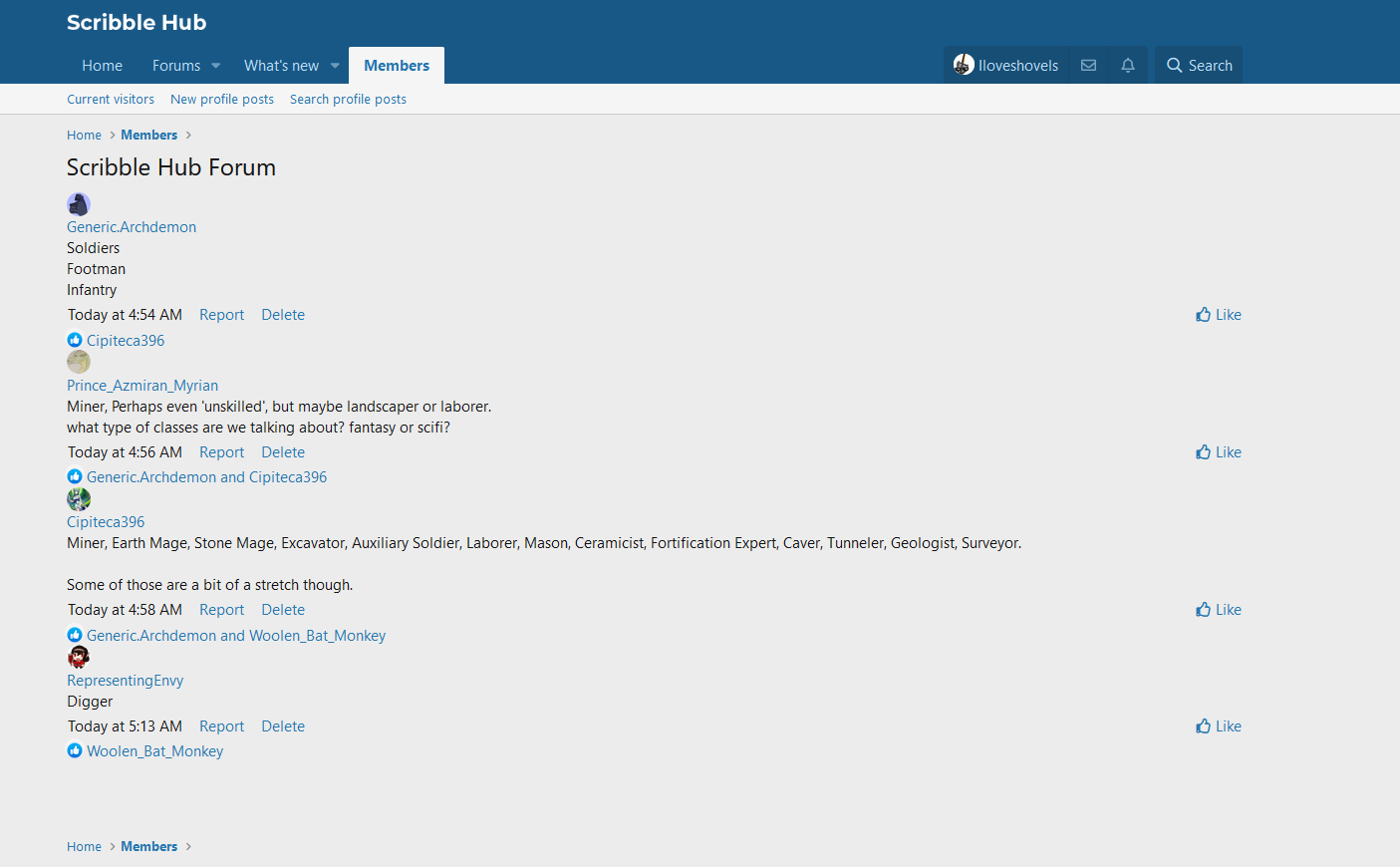The height and width of the screenshot is (867, 1400).
Task: Expand the Forums dropdown arrow
Action: [216, 66]
